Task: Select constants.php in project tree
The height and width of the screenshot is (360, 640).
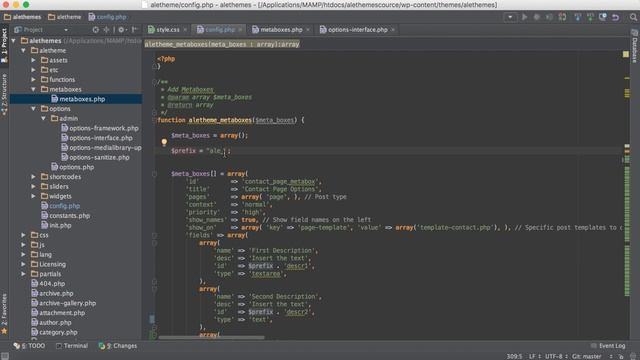Action: click(x=69, y=216)
